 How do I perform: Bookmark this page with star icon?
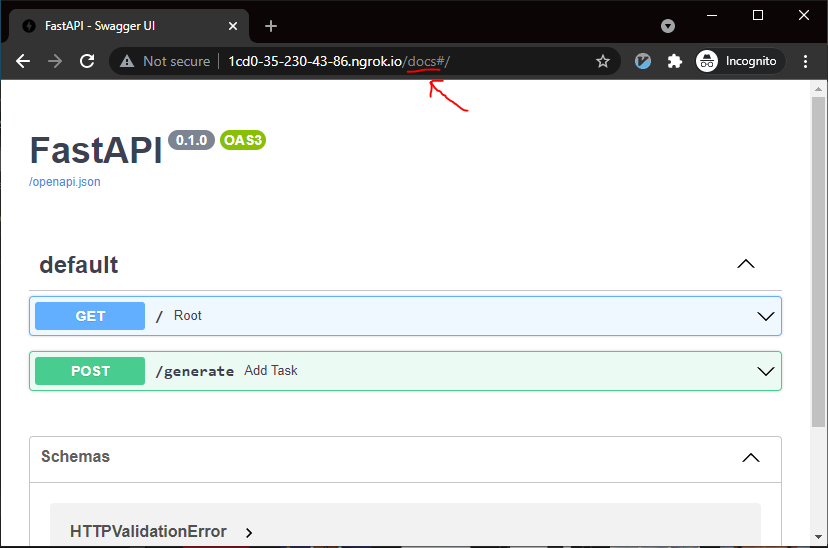click(x=603, y=61)
